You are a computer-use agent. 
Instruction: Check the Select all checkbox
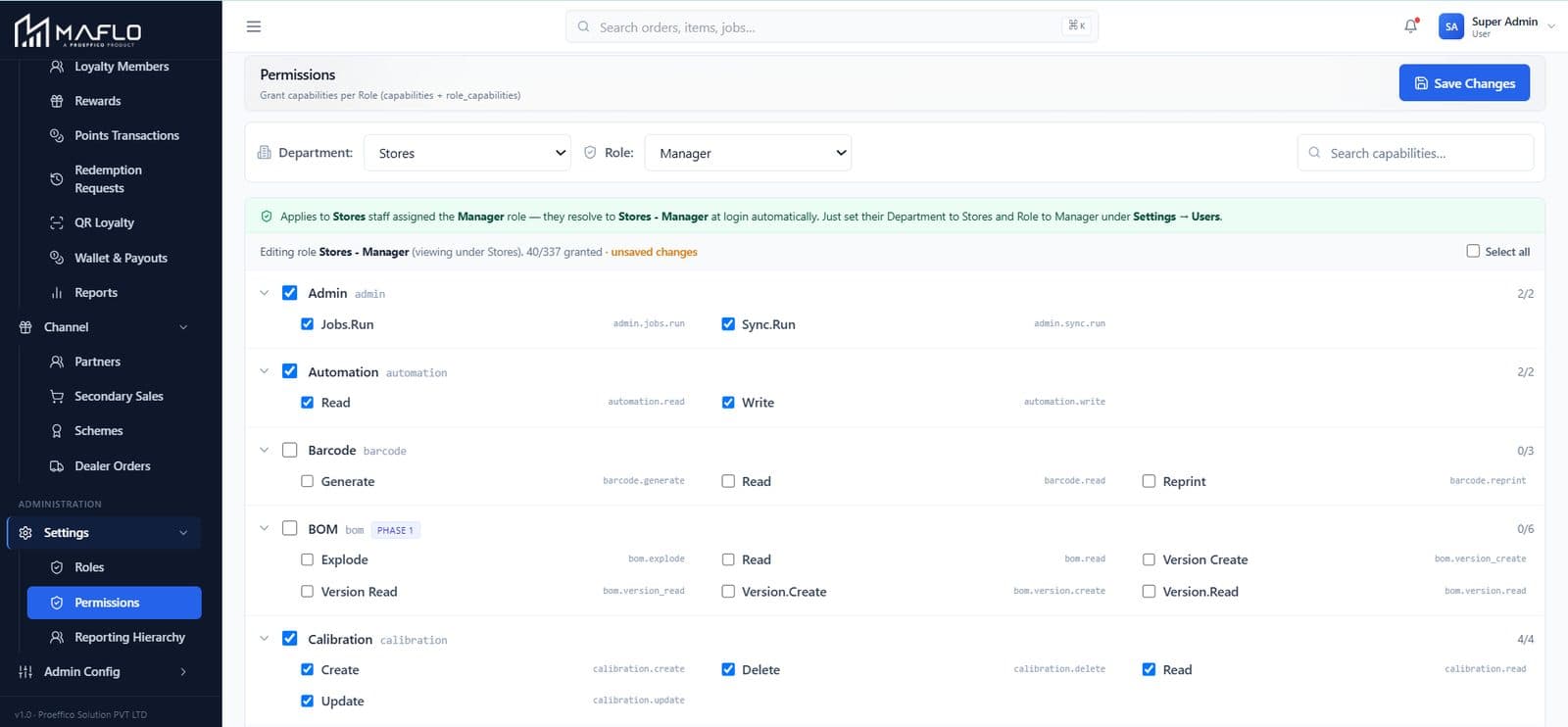tap(1473, 251)
